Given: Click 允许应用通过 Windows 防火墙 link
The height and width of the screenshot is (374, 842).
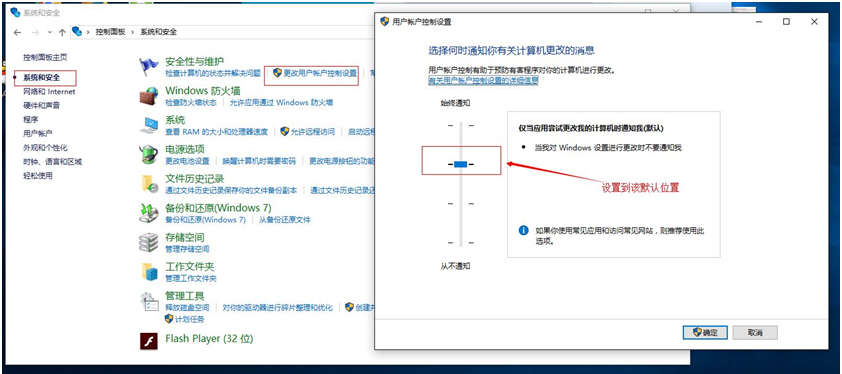Looking at the screenshot, I should (281, 102).
